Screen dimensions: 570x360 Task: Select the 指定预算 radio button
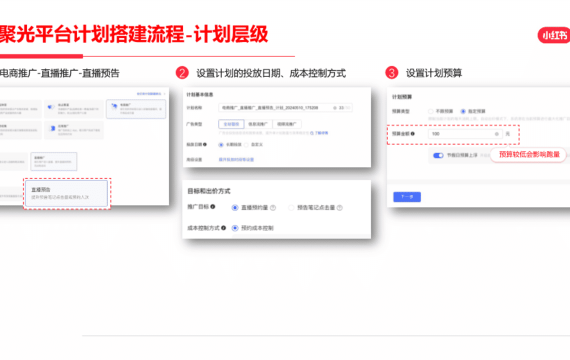pyautogui.click(x=463, y=111)
